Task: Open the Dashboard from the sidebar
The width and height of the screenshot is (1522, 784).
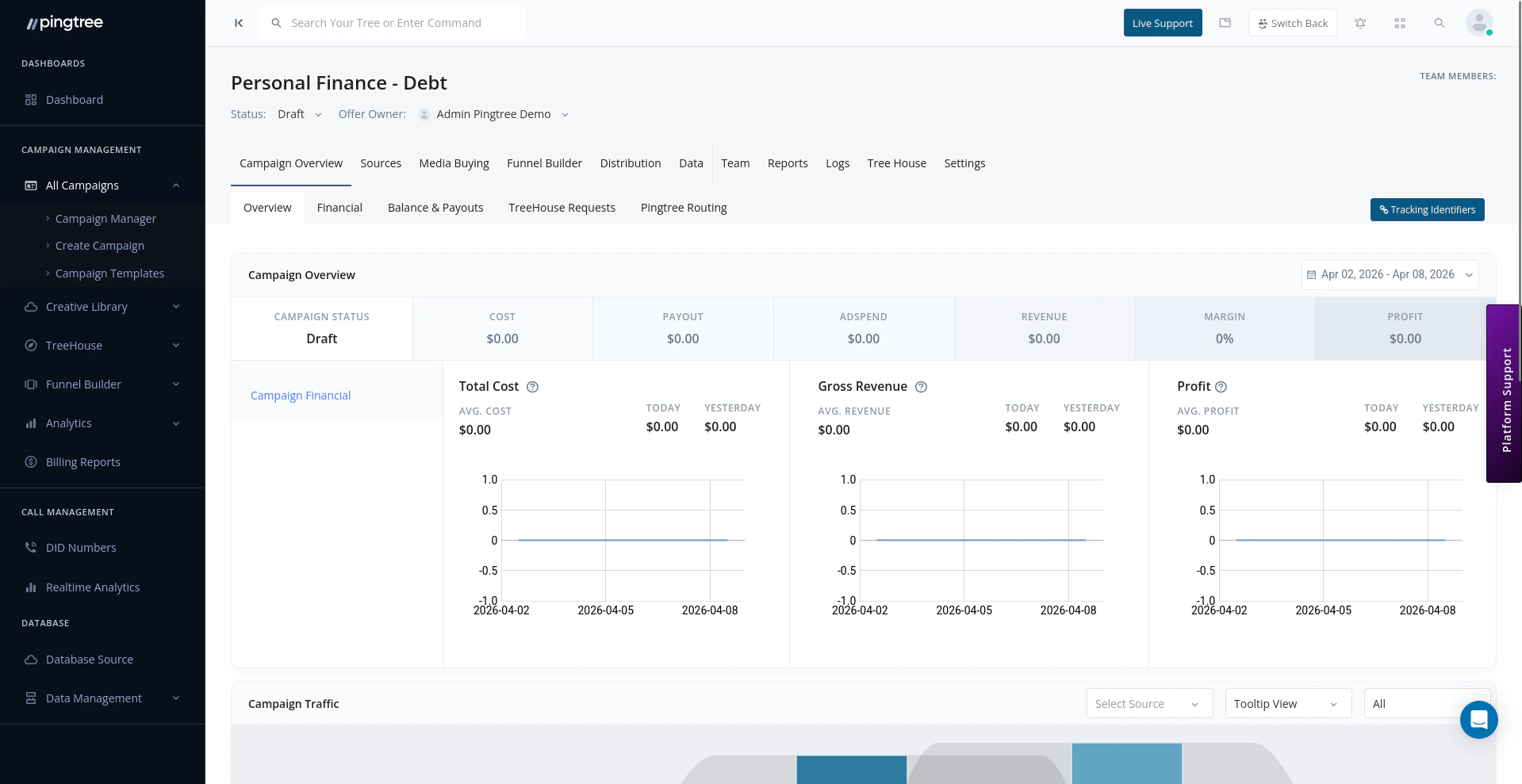Action: (75, 99)
